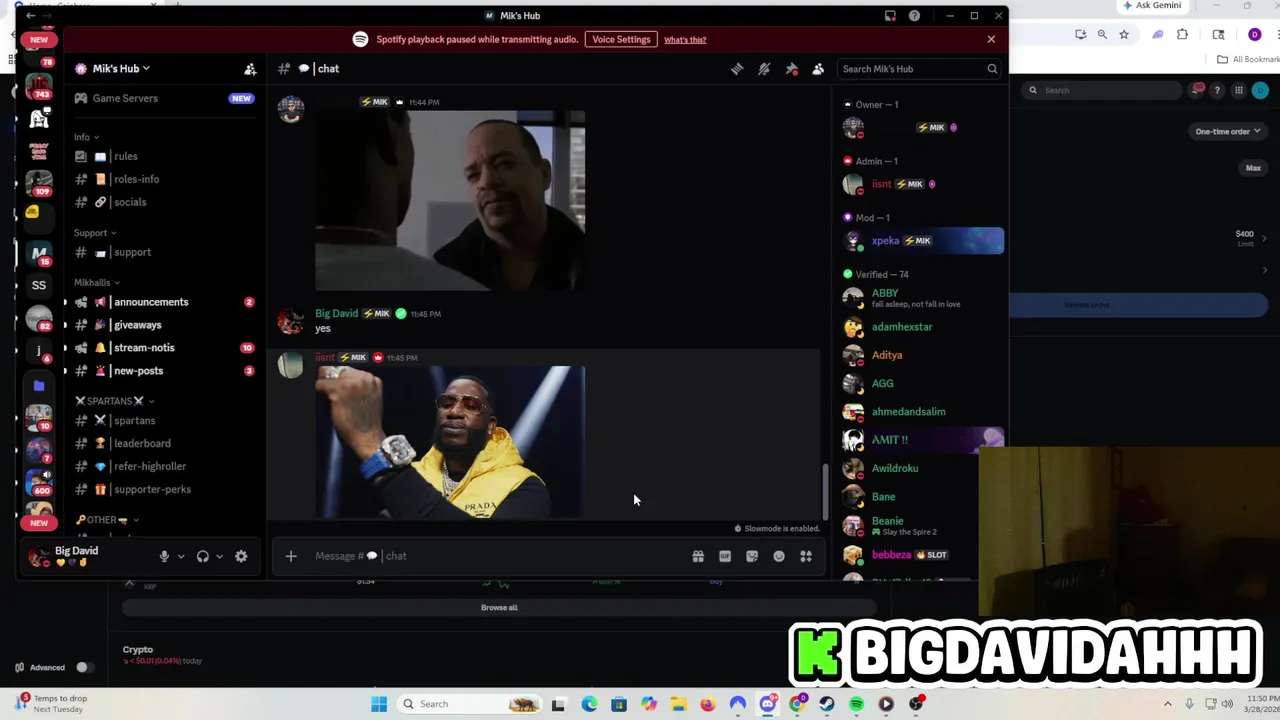Open the socials channel

[163, 202]
